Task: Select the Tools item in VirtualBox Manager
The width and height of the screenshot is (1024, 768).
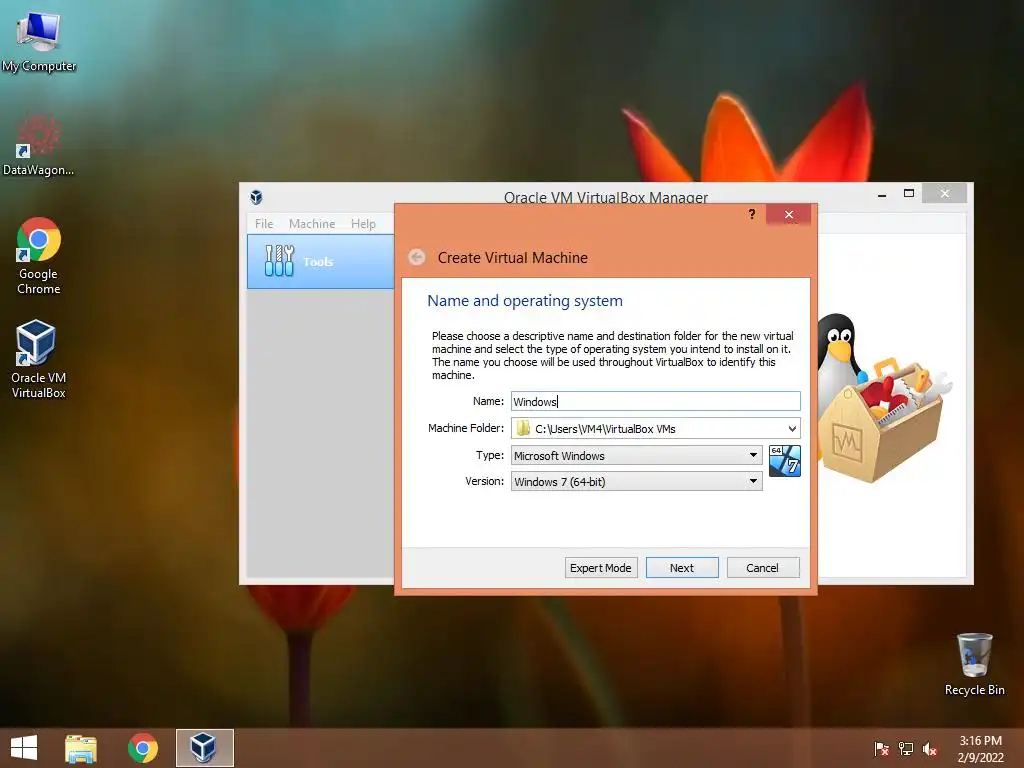Action: (x=320, y=261)
